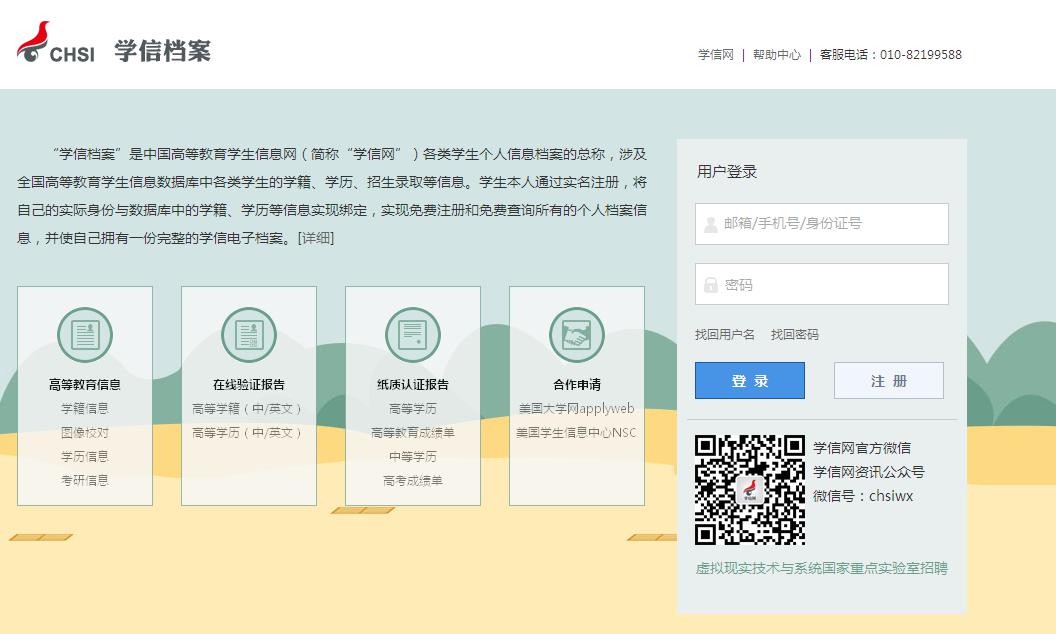Image resolution: width=1056 pixels, height=634 pixels.
Task: Click the 学信档案 site title
Action: (x=162, y=51)
